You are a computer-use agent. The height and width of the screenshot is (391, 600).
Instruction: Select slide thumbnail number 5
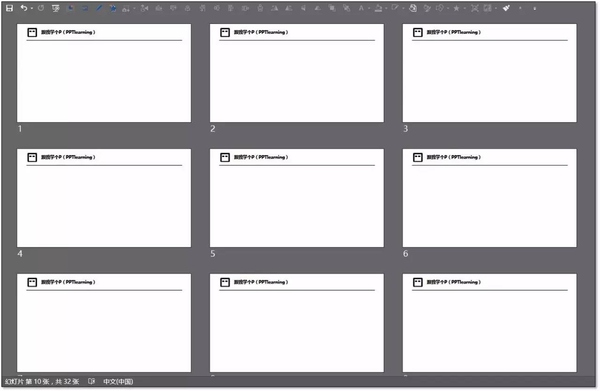click(297, 198)
